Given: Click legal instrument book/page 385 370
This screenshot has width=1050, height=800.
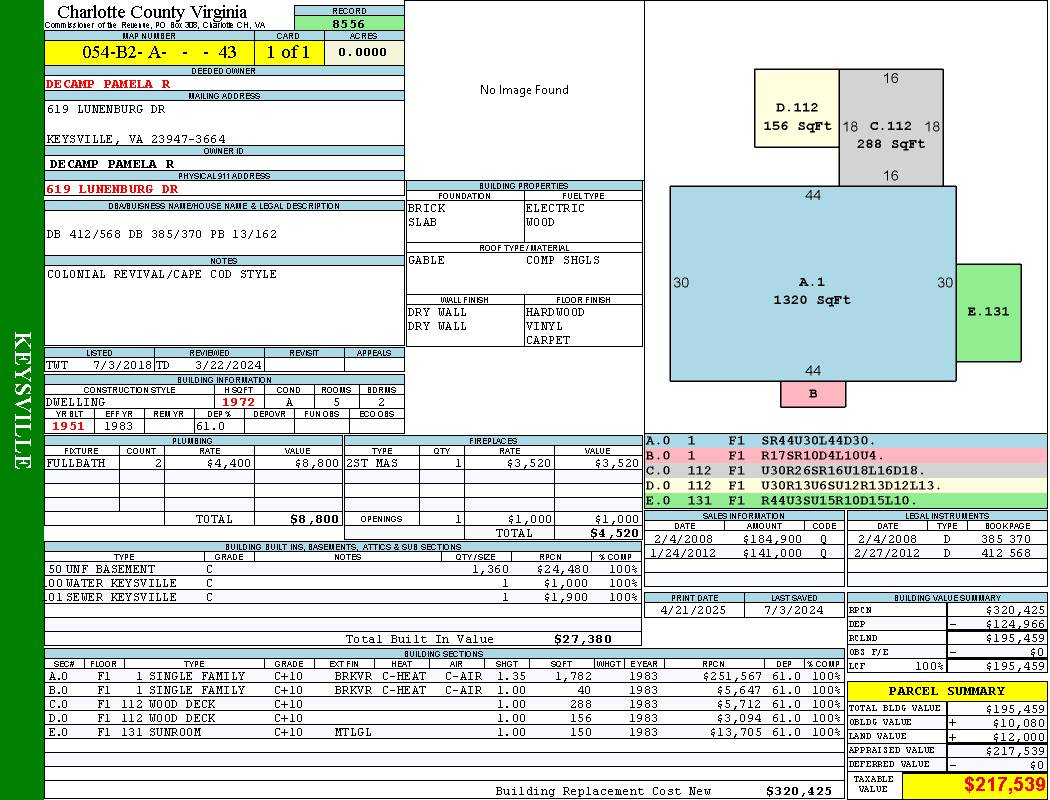Looking at the screenshot, I should tap(1006, 539).
